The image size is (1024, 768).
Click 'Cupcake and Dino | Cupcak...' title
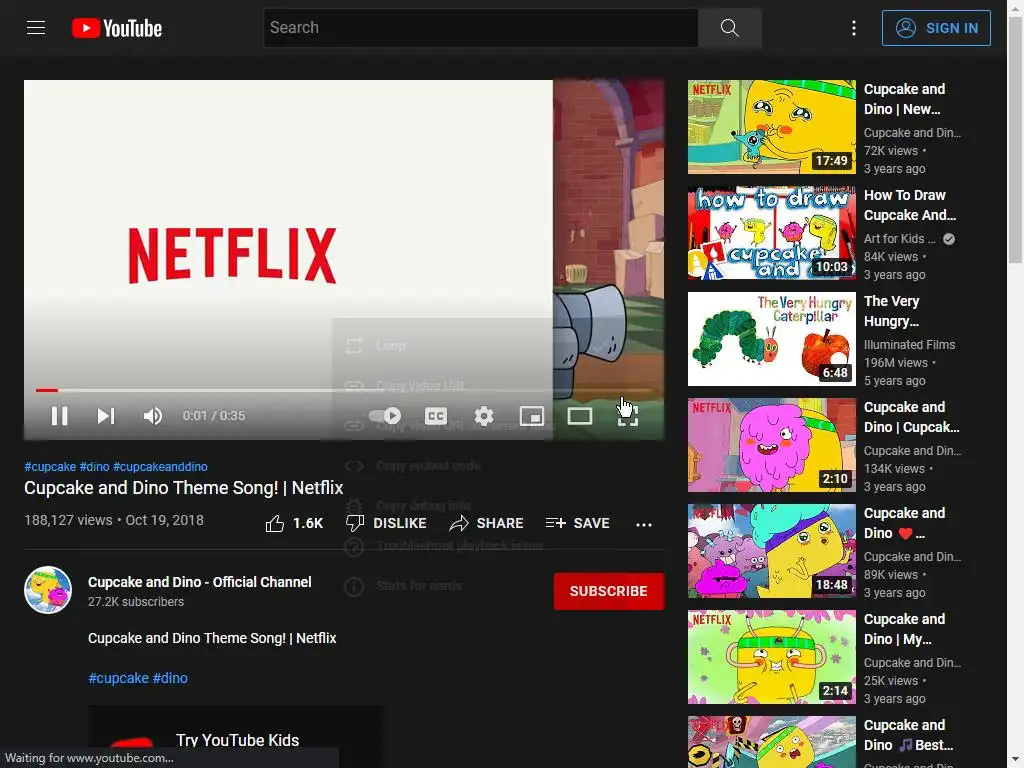[x=912, y=417]
